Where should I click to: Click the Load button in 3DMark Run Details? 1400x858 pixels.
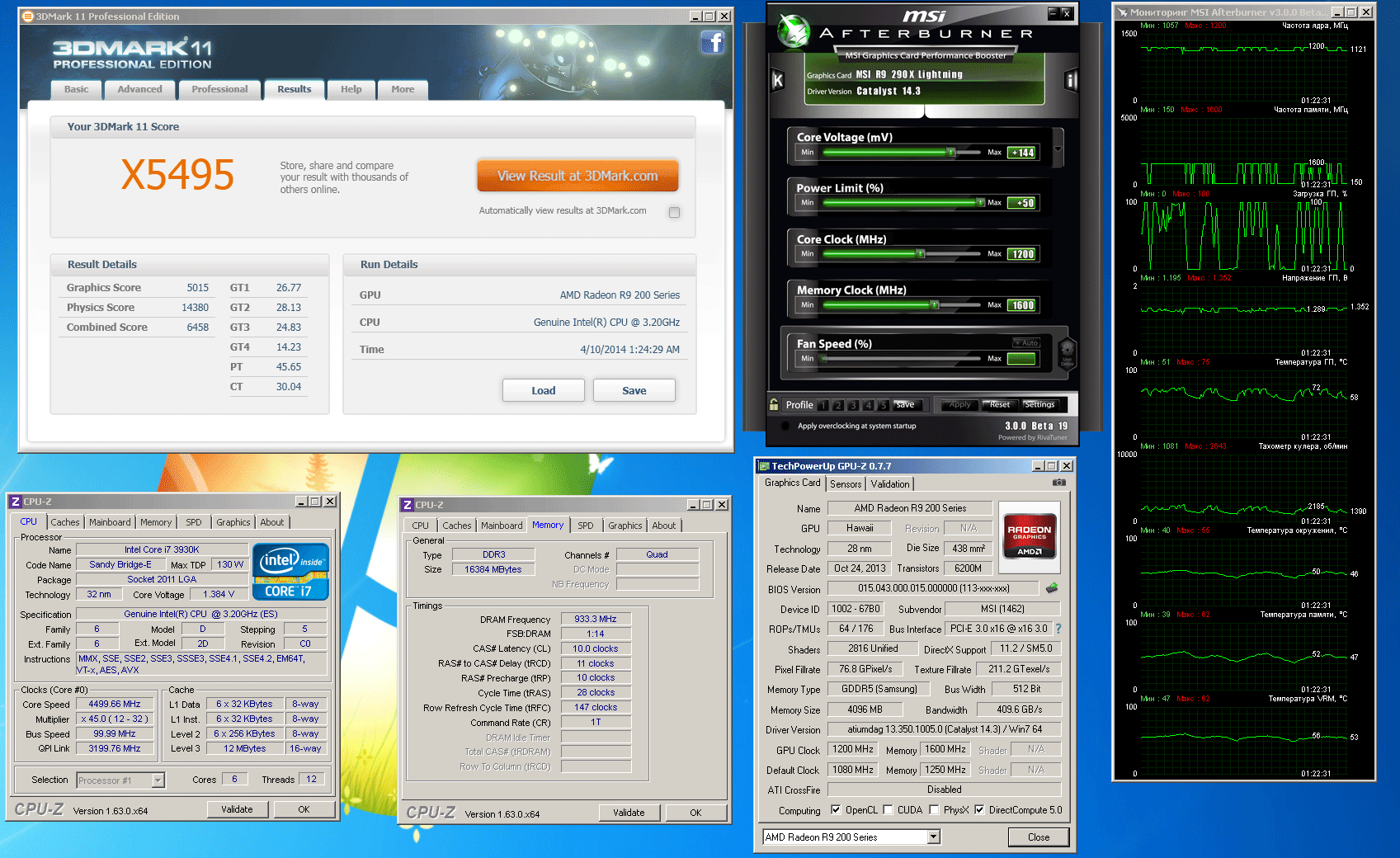(x=544, y=391)
